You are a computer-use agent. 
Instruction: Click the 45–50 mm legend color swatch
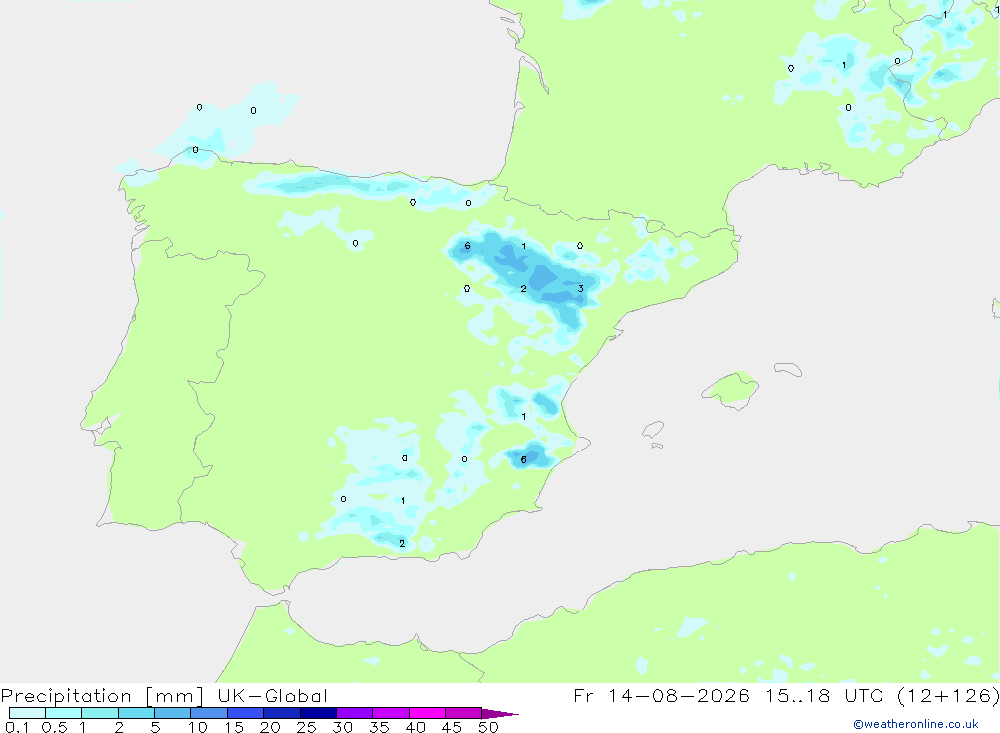[464, 713]
